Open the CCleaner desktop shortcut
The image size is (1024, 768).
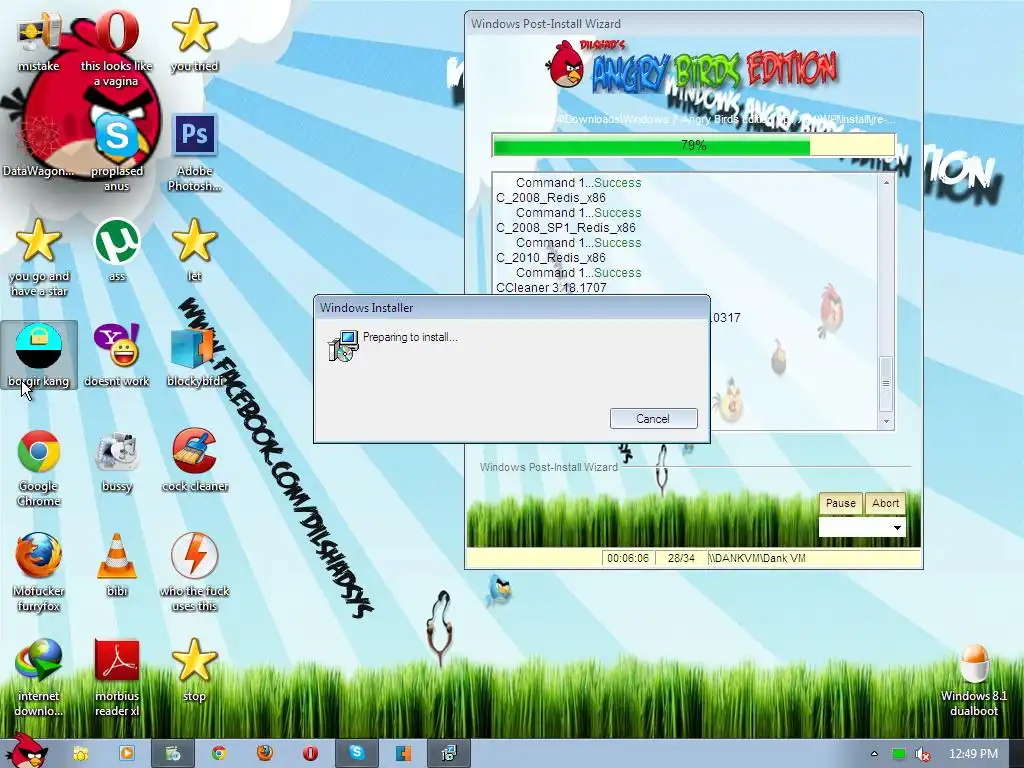(195, 461)
